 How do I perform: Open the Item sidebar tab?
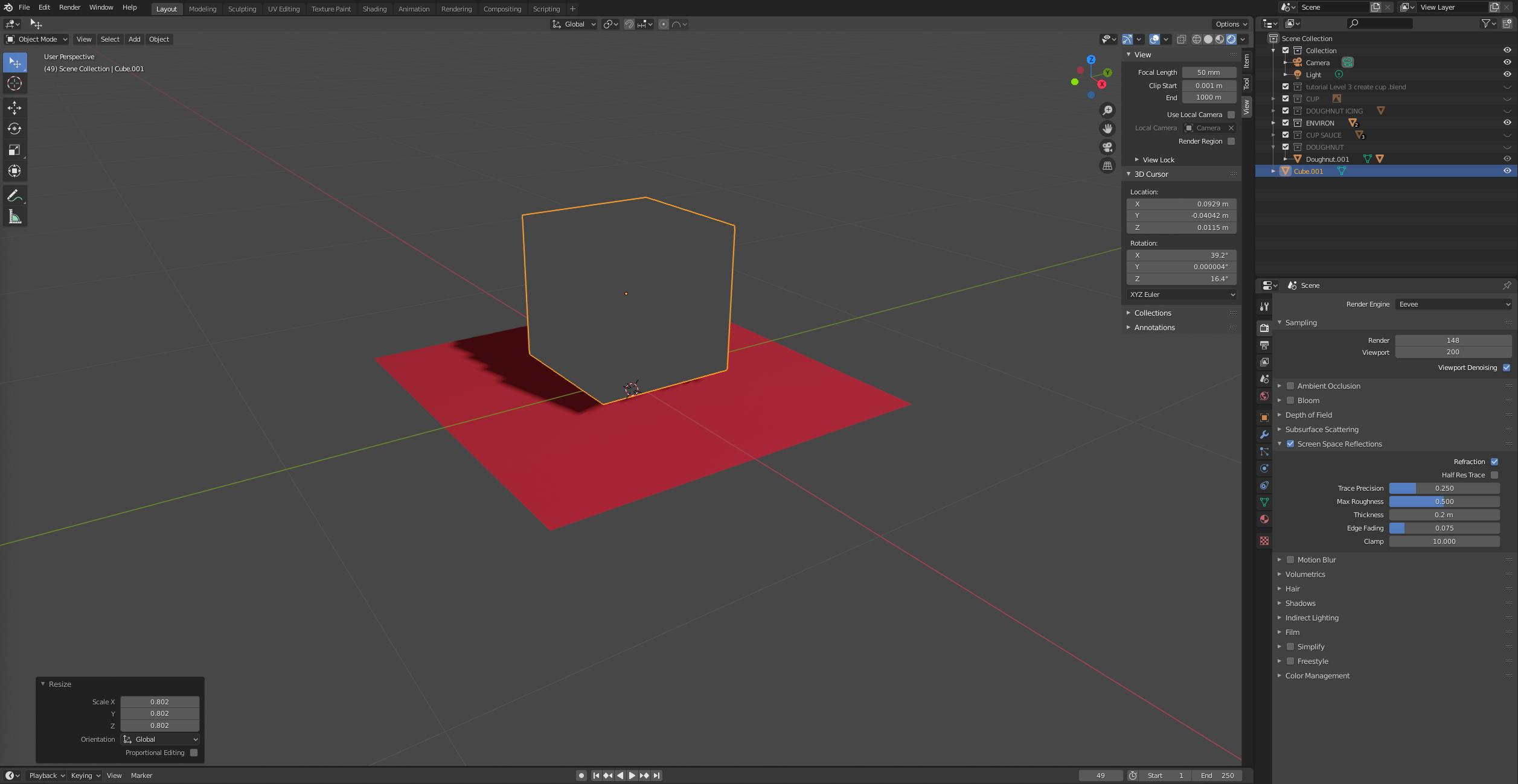pyautogui.click(x=1246, y=61)
